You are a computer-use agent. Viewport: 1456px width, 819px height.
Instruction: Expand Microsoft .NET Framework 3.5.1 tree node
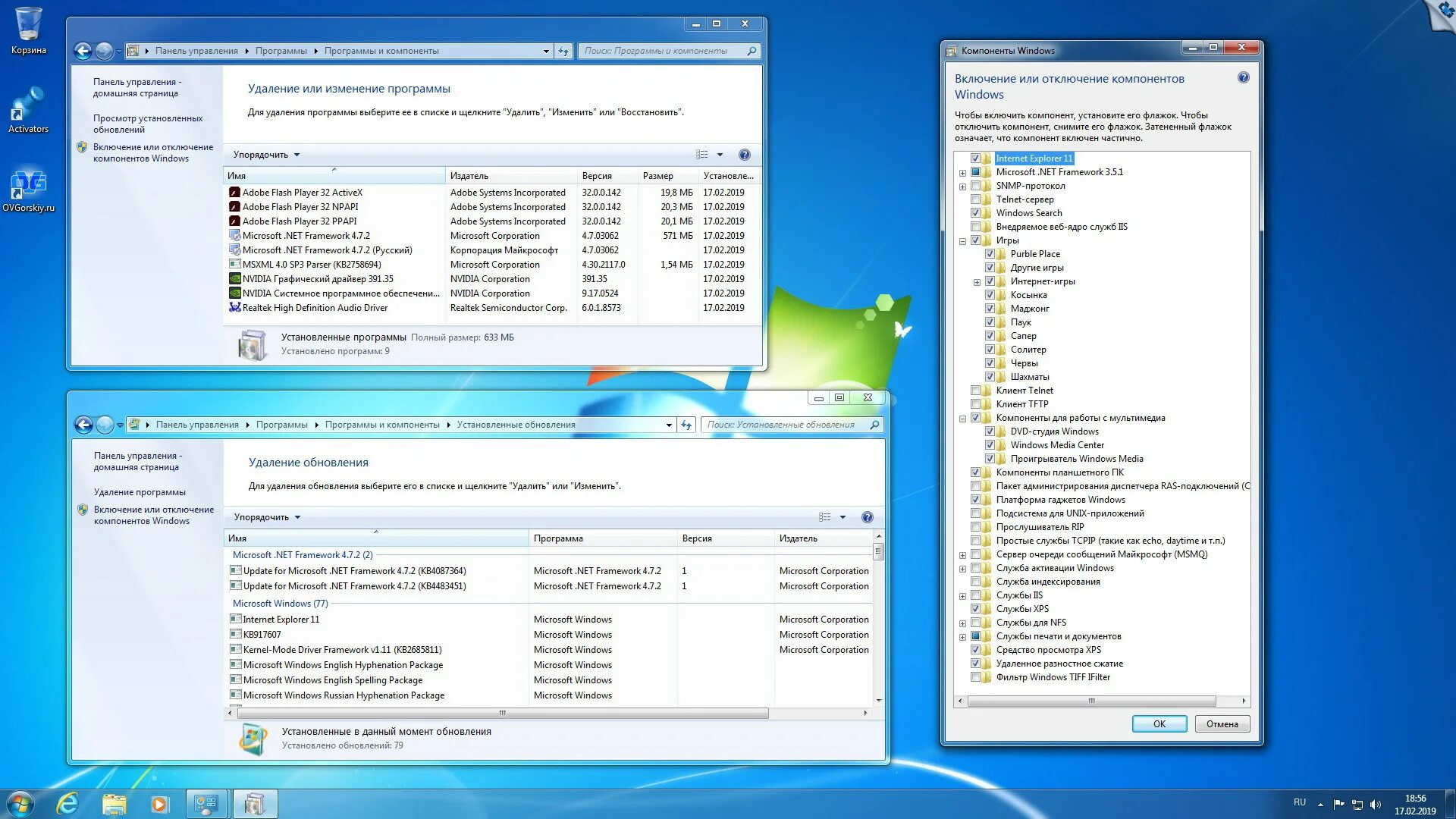962,173
